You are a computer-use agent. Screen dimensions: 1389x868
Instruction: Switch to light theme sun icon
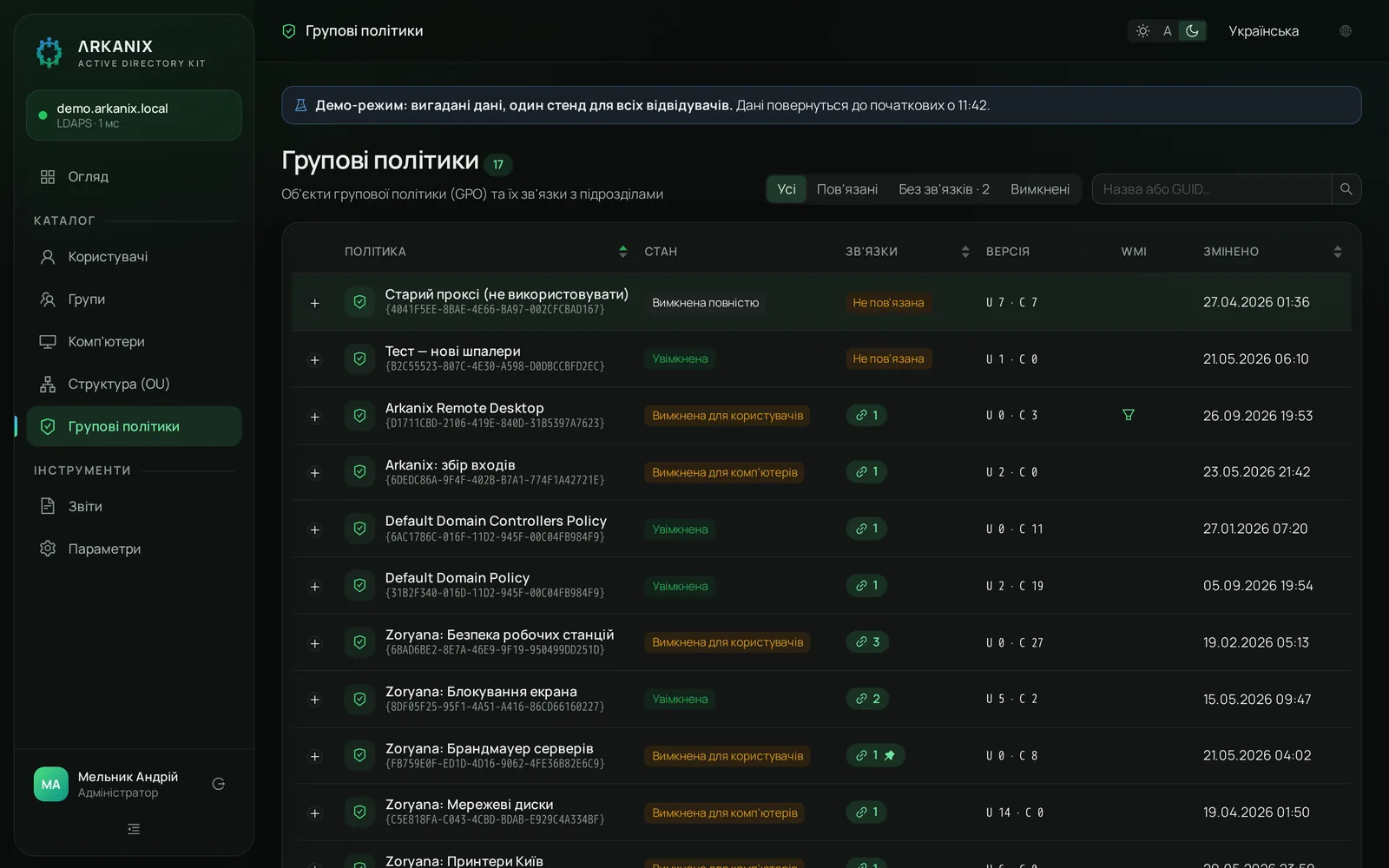point(1142,31)
